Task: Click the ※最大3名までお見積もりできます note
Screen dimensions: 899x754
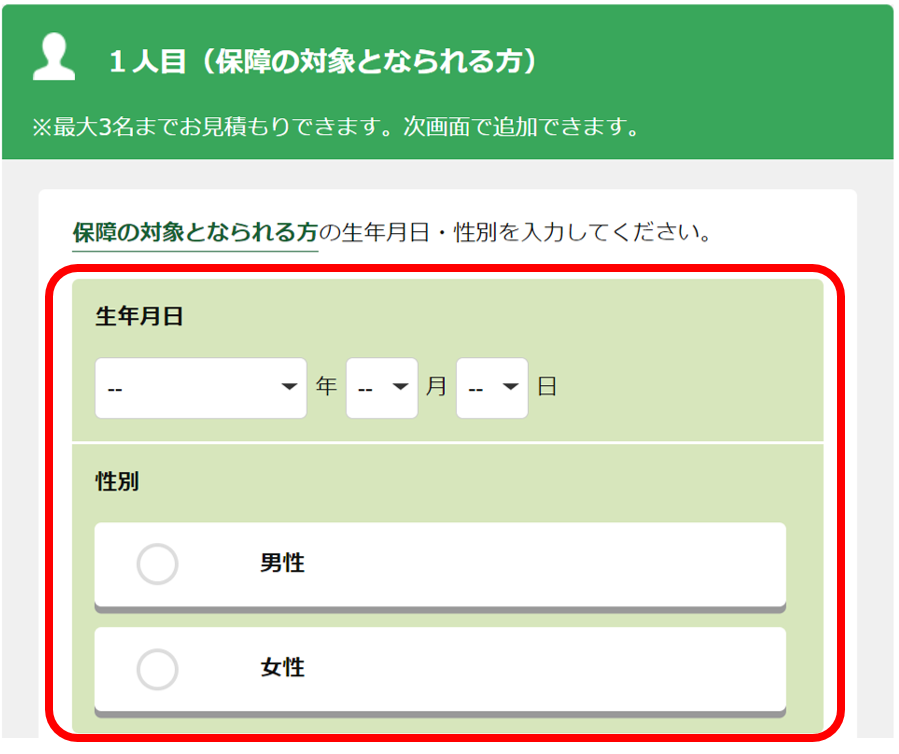Action: pos(336,128)
